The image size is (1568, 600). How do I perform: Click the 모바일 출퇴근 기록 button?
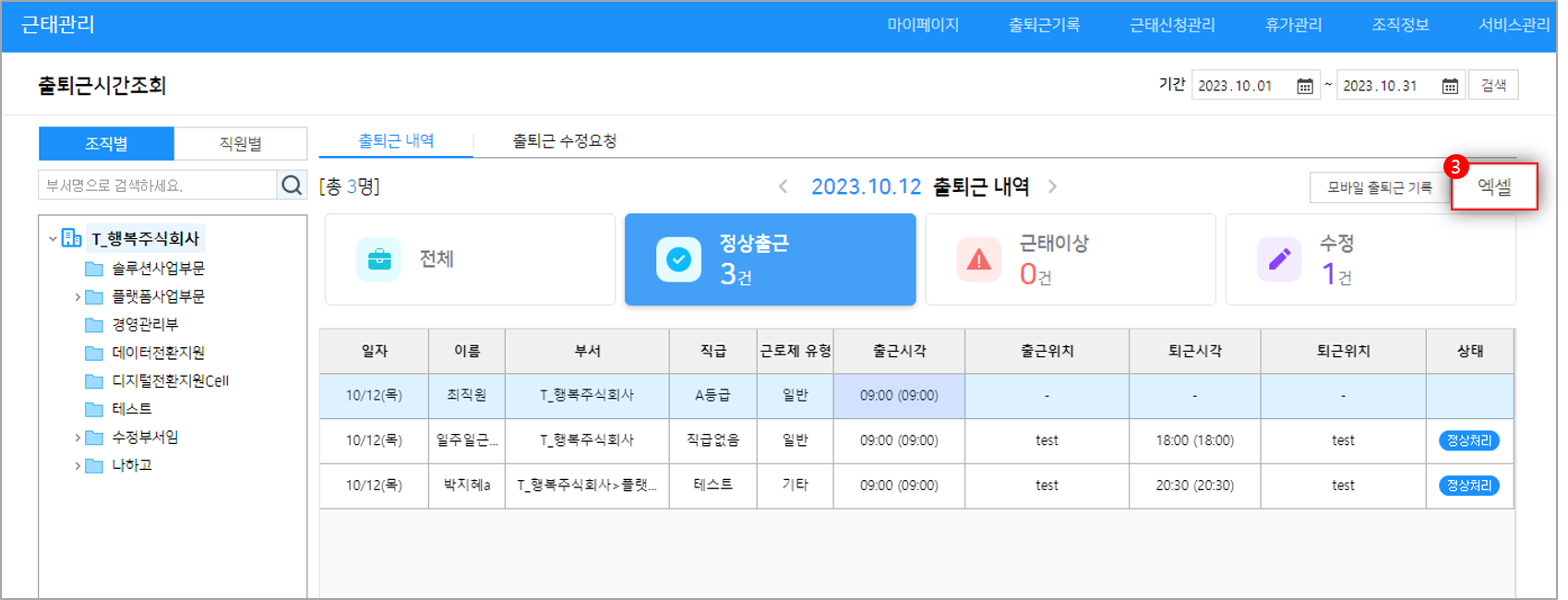pos(1379,187)
